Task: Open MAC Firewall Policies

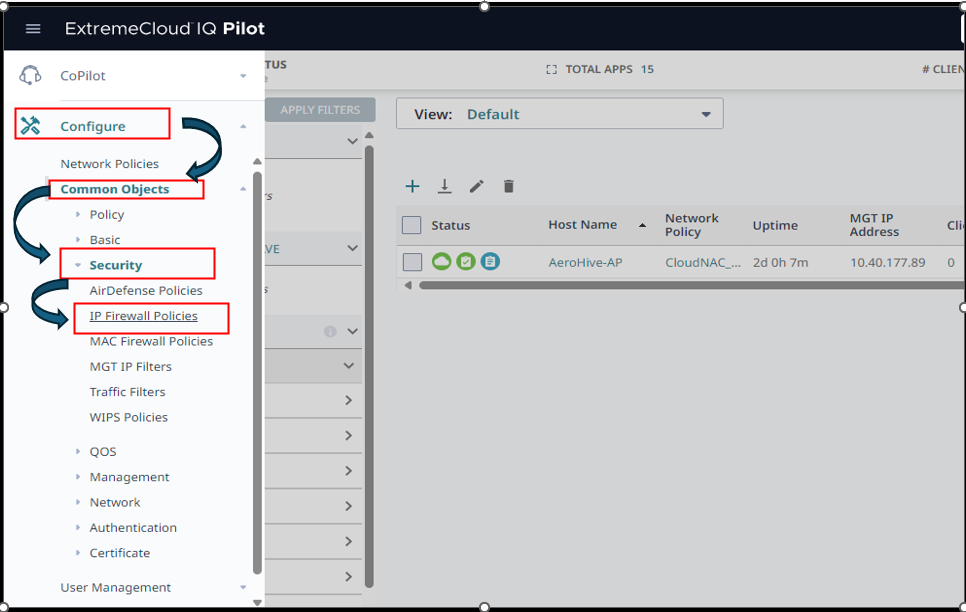Action: pyautogui.click(x=152, y=341)
